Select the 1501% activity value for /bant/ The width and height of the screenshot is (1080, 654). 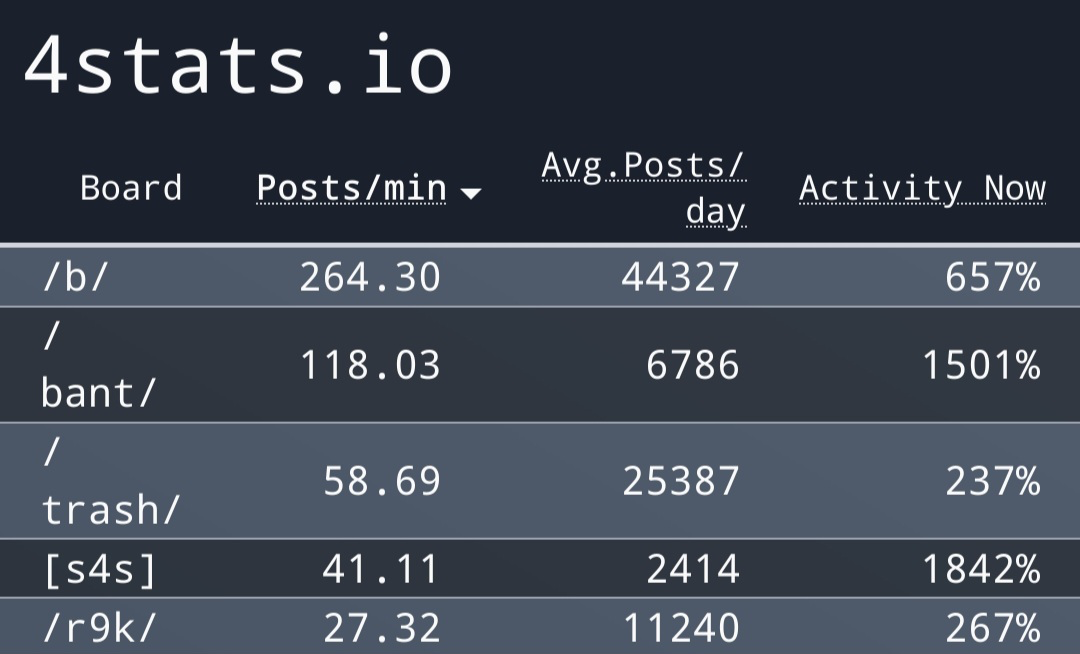point(982,365)
